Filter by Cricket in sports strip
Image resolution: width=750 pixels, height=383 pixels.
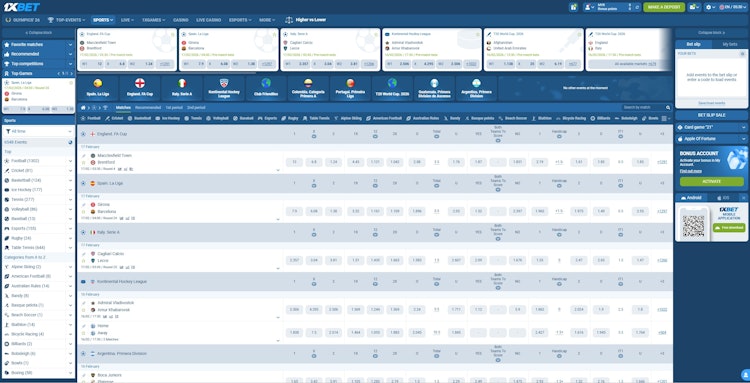[114, 118]
